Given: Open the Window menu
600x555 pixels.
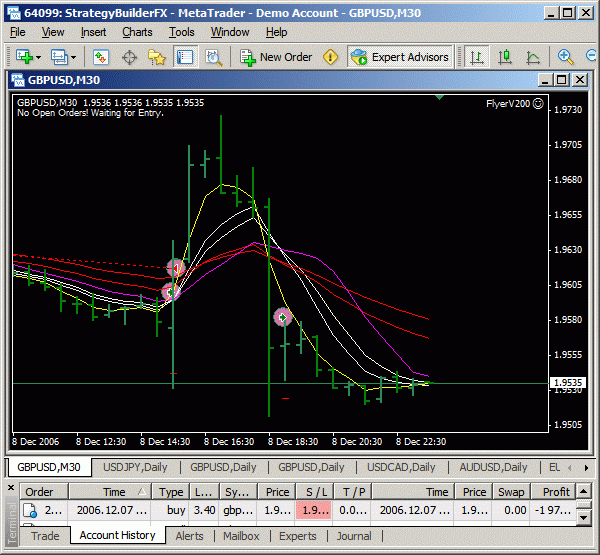Looking at the screenshot, I should 230,32.
